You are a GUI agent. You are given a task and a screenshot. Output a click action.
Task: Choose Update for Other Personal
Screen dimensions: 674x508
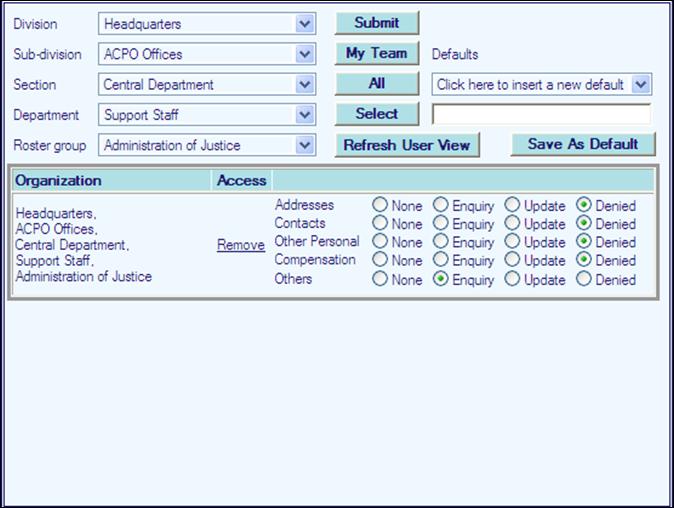click(x=512, y=242)
